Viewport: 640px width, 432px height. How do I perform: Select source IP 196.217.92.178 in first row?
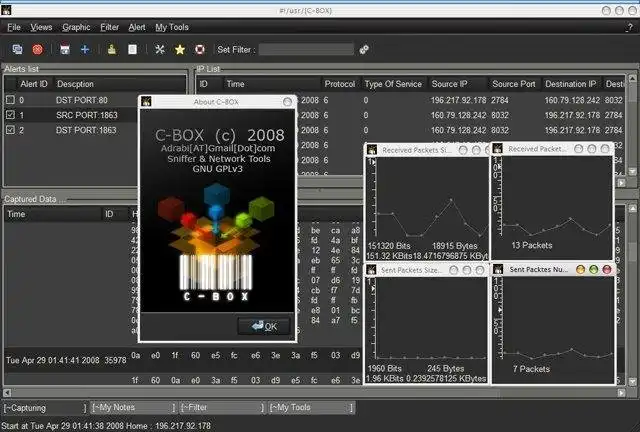point(458,100)
